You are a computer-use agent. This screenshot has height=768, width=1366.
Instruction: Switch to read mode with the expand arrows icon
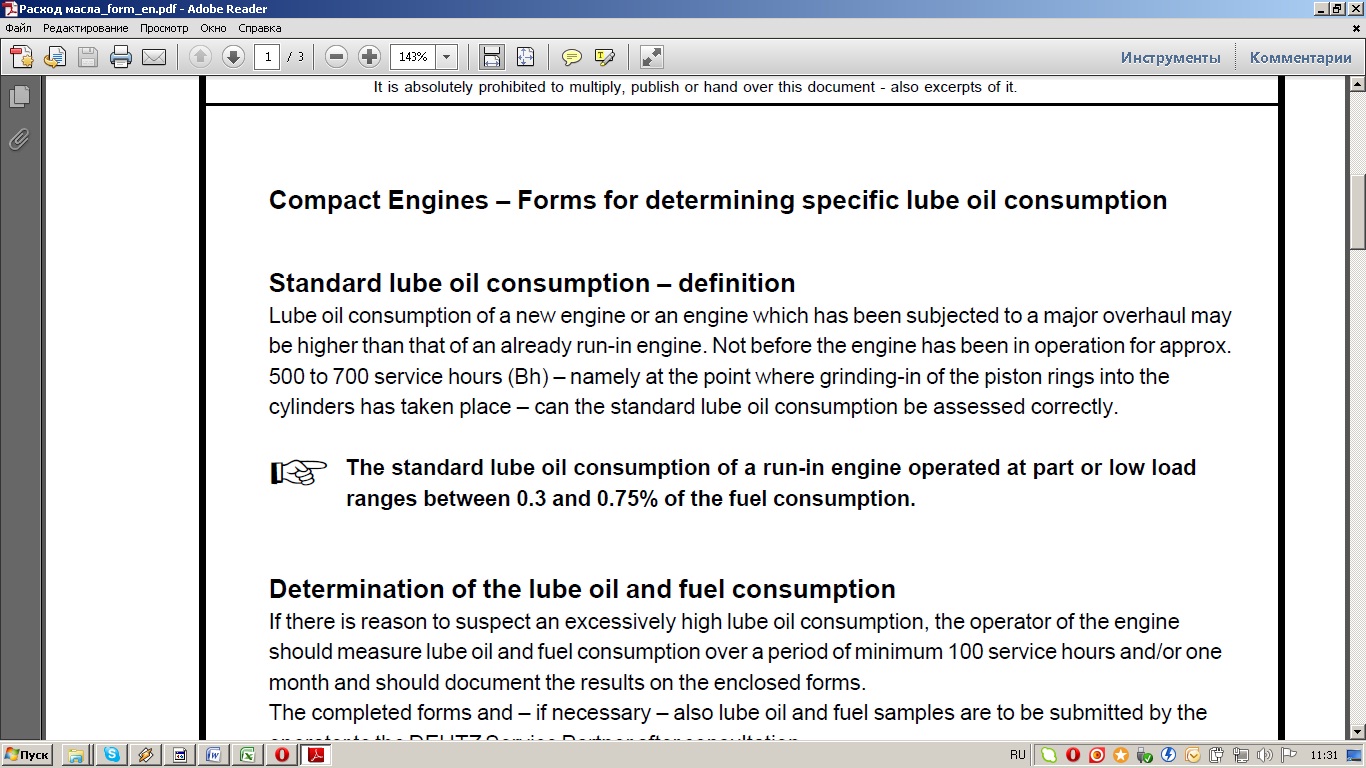pyautogui.click(x=651, y=57)
